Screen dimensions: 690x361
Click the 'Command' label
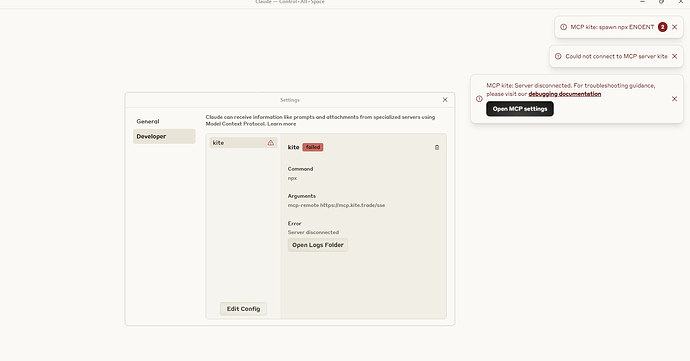pos(301,169)
